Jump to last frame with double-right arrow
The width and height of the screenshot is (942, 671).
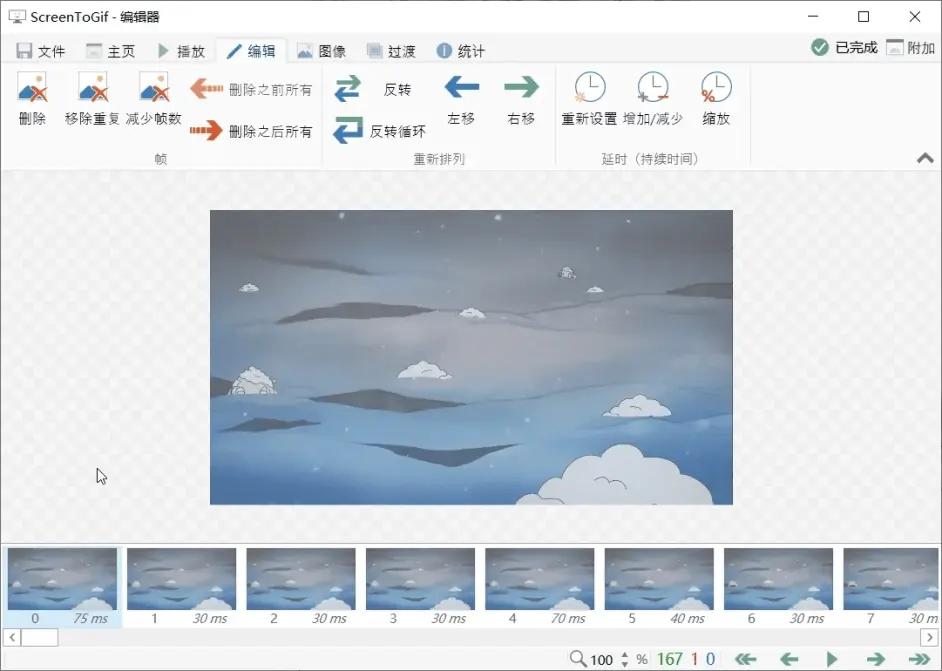919,659
